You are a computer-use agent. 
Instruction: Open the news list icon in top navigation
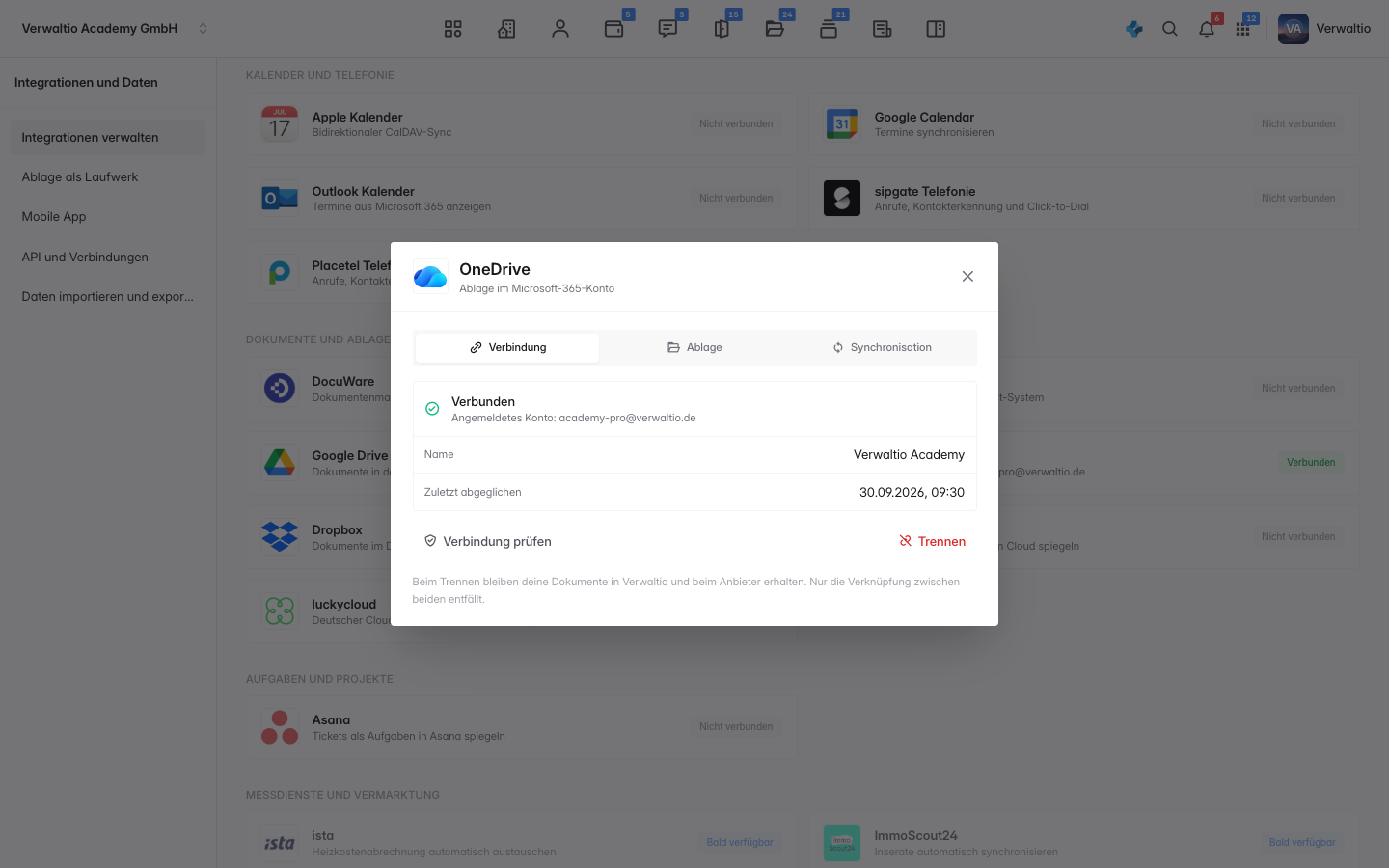click(883, 29)
